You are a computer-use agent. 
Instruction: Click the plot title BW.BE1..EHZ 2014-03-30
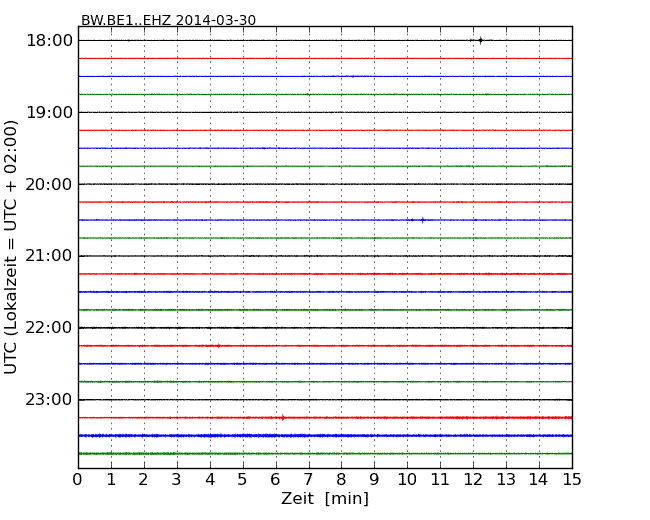tap(168, 20)
